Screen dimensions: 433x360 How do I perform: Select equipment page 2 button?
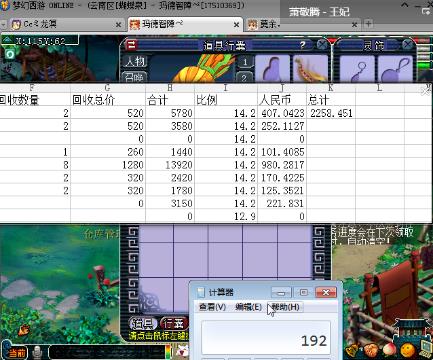(245, 78)
